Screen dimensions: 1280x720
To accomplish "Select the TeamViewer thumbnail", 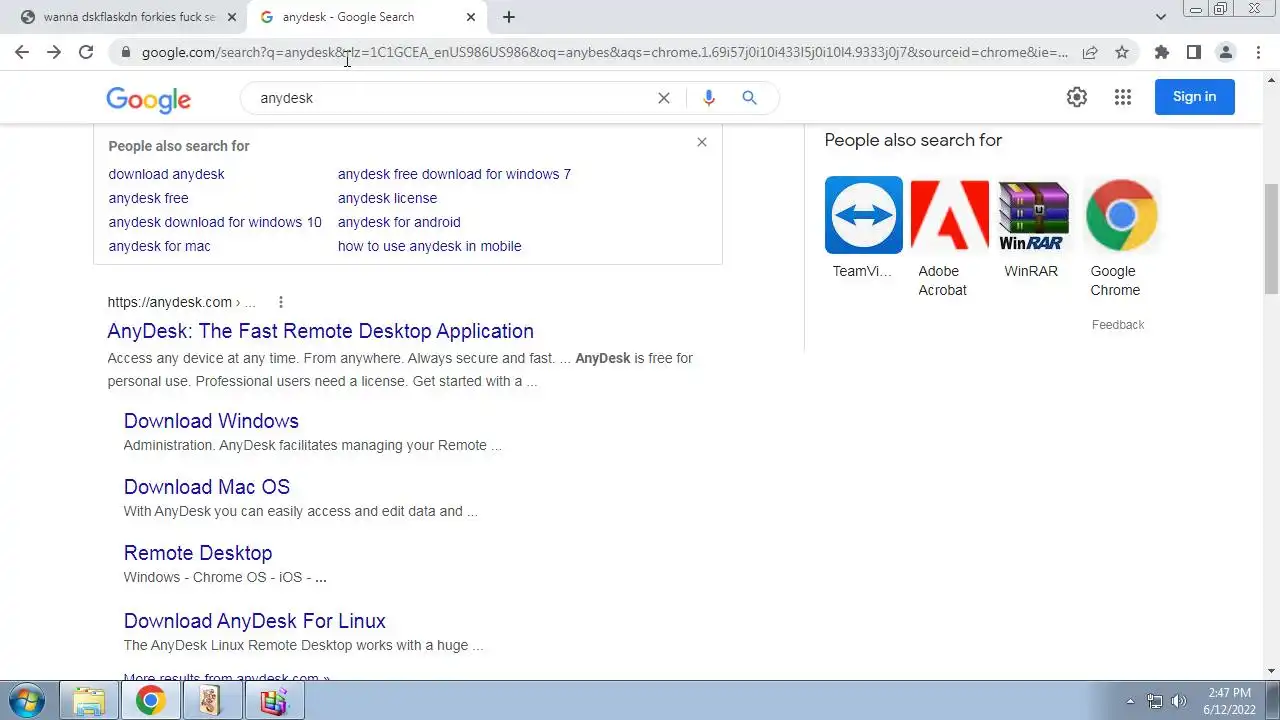I will pos(864,215).
